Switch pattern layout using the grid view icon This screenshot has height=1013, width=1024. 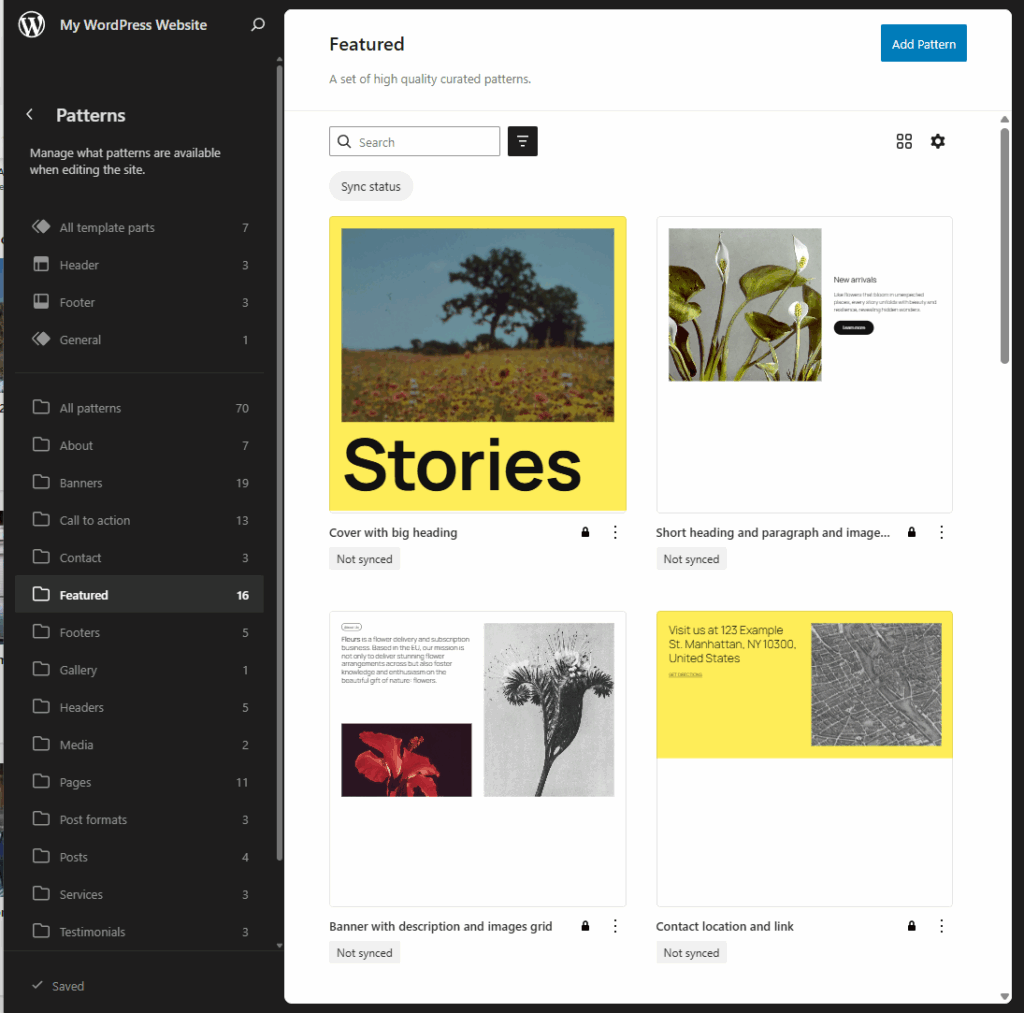click(x=904, y=141)
